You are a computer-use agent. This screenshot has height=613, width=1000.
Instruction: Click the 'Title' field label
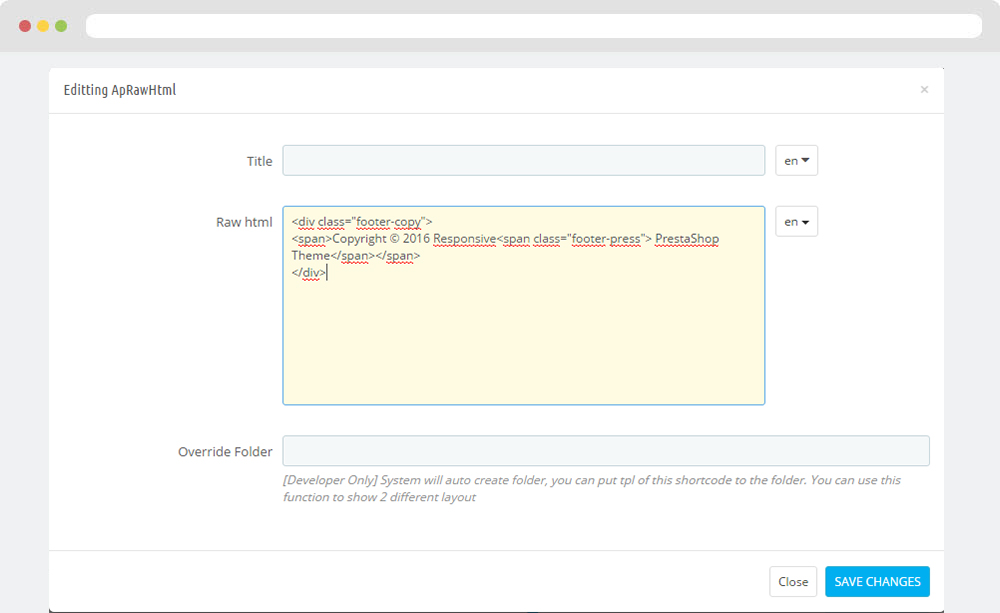pyautogui.click(x=260, y=161)
